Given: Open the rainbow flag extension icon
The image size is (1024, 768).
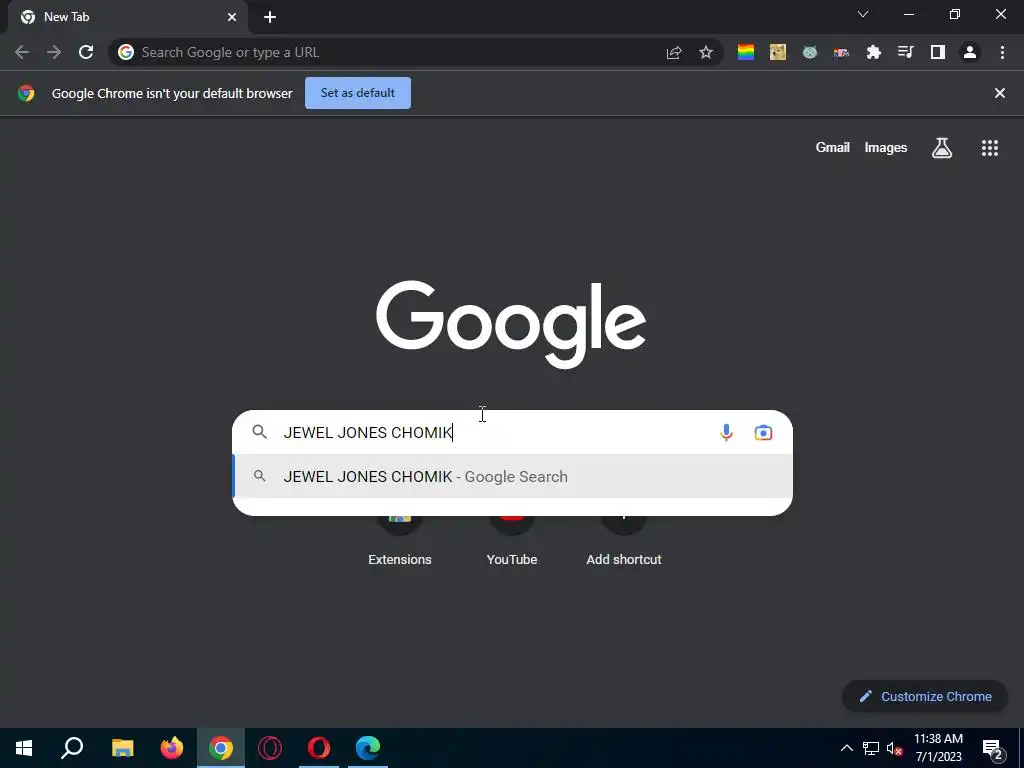Looking at the screenshot, I should [x=746, y=52].
